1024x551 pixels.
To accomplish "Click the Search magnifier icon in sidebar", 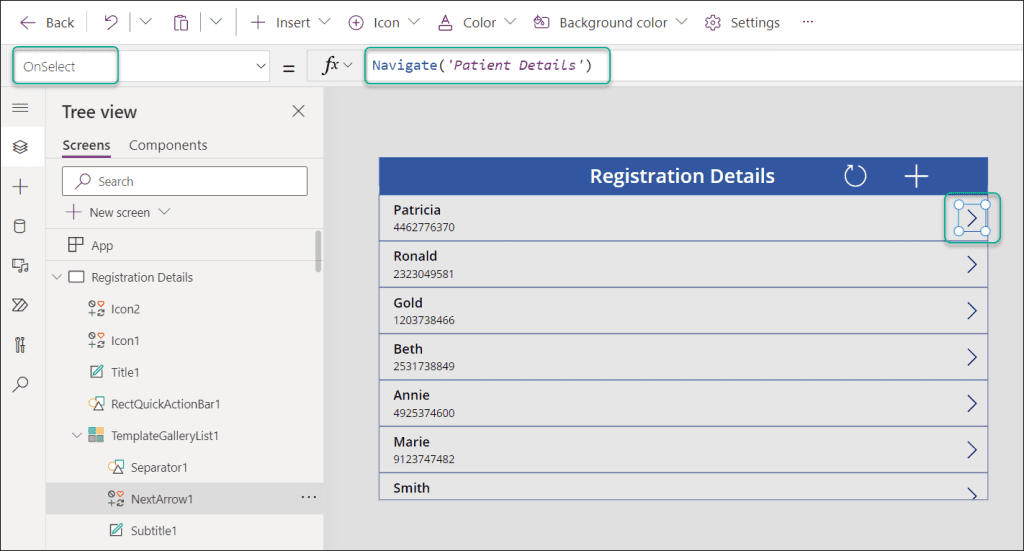I will point(21,384).
